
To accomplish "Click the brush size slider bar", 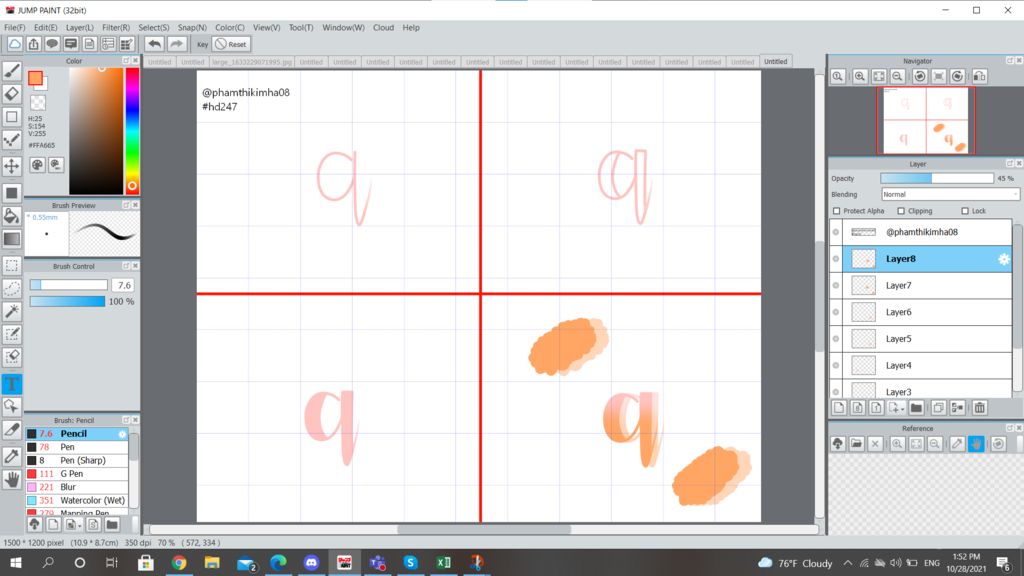I will 69,285.
